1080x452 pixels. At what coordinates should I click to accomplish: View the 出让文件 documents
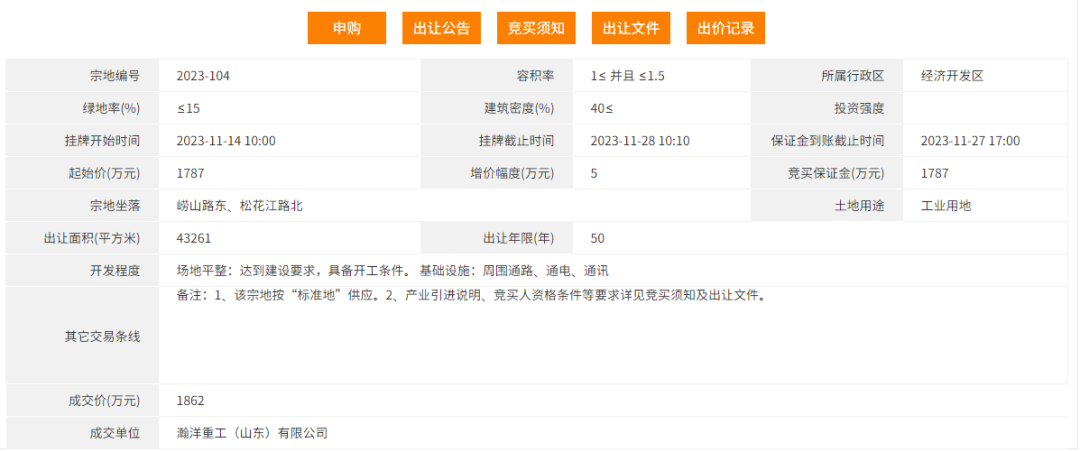[x=631, y=28]
